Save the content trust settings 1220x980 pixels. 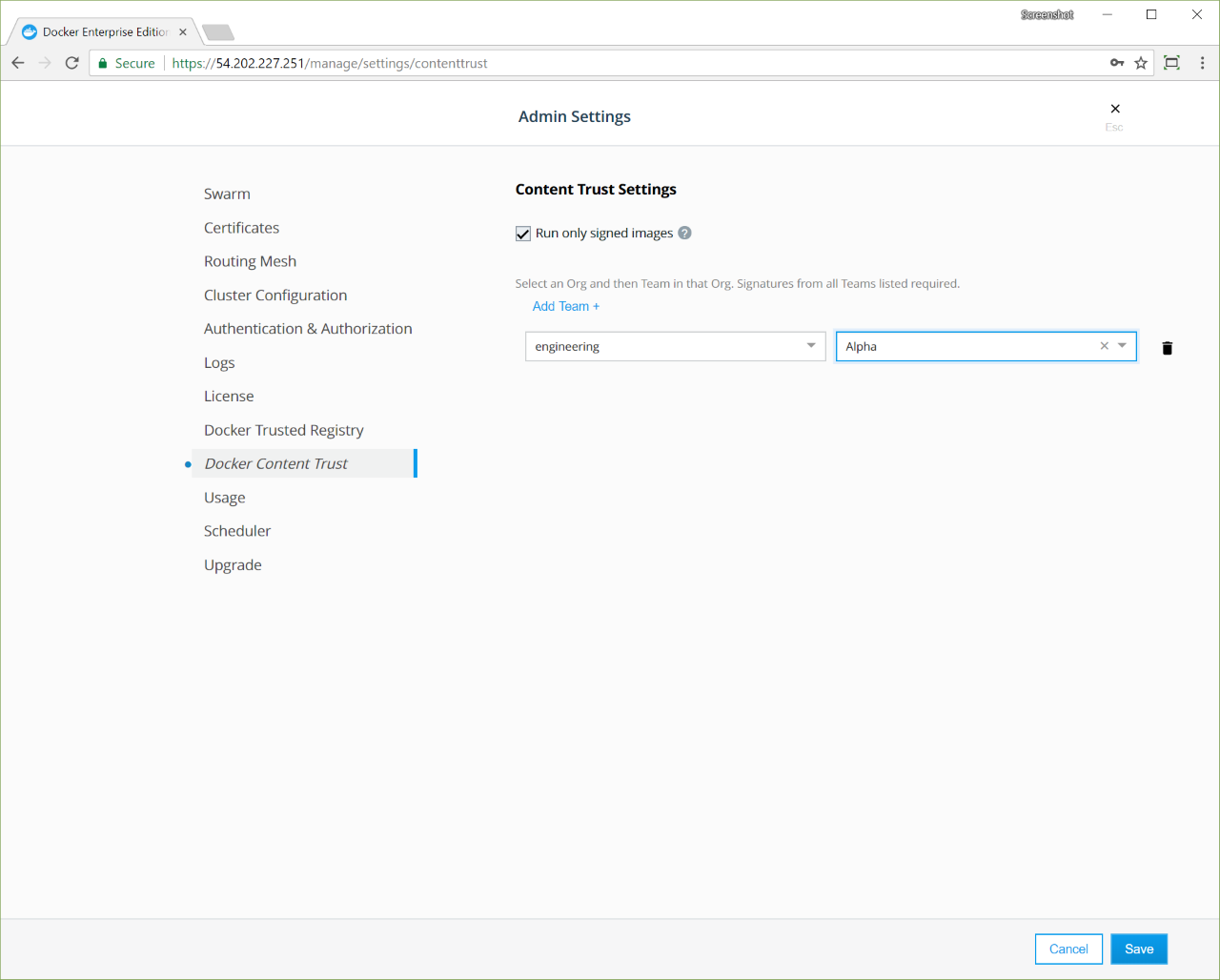pyautogui.click(x=1138, y=949)
